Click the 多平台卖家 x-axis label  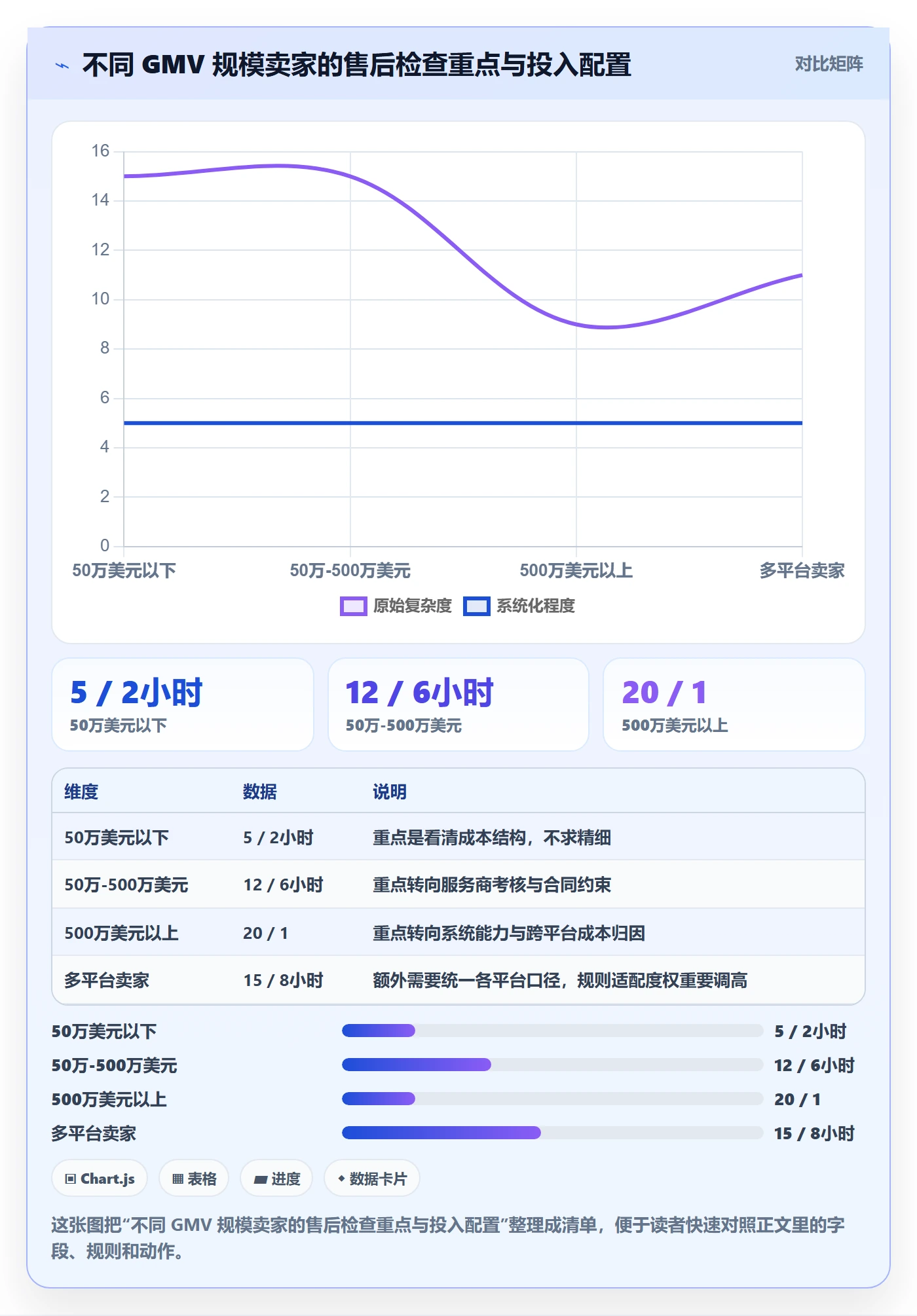tap(802, 570)
